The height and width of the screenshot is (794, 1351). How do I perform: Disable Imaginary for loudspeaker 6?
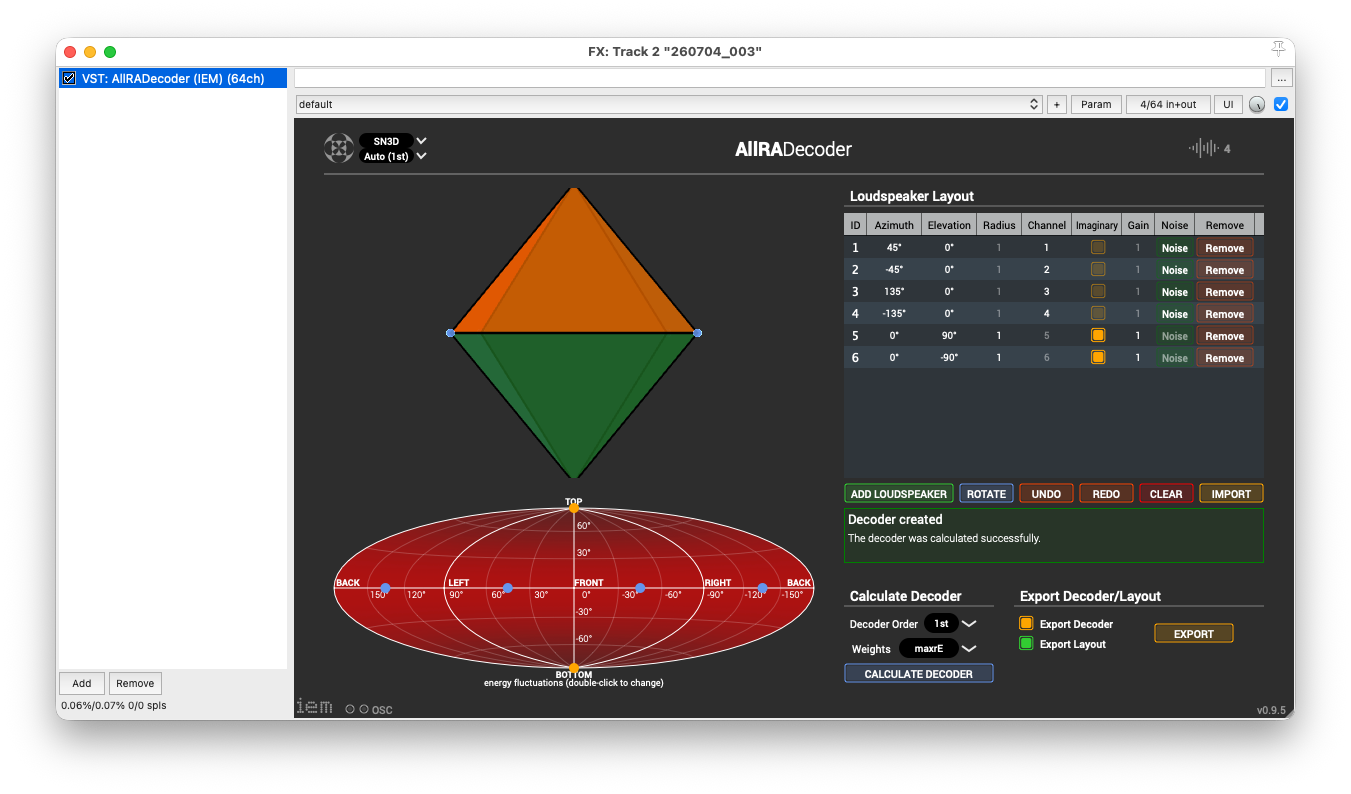(1098, 358)
